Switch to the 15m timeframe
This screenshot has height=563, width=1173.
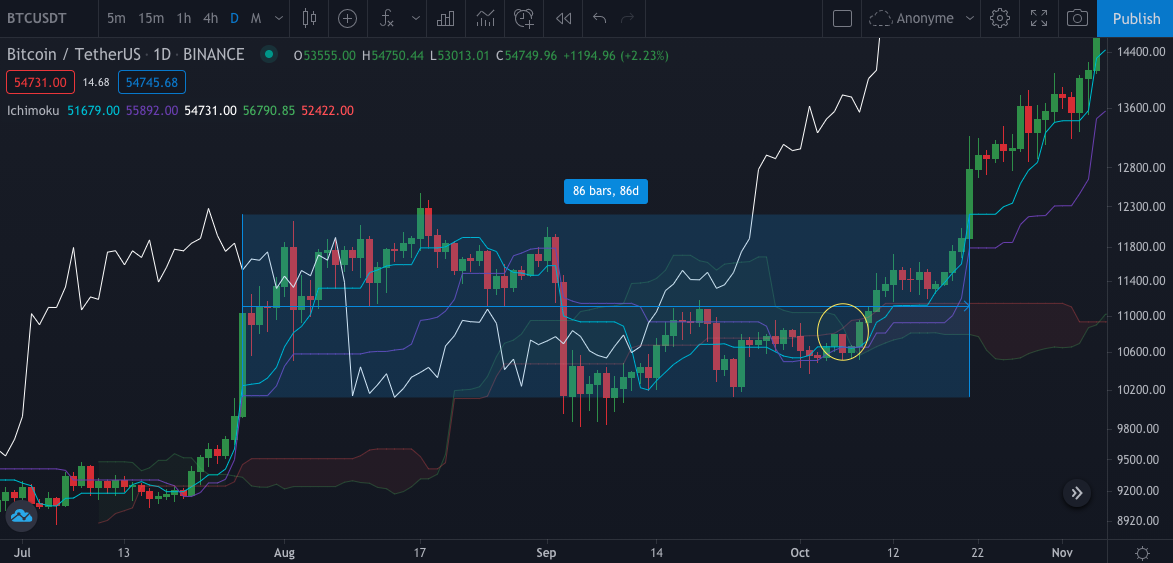tap(151, 19)
